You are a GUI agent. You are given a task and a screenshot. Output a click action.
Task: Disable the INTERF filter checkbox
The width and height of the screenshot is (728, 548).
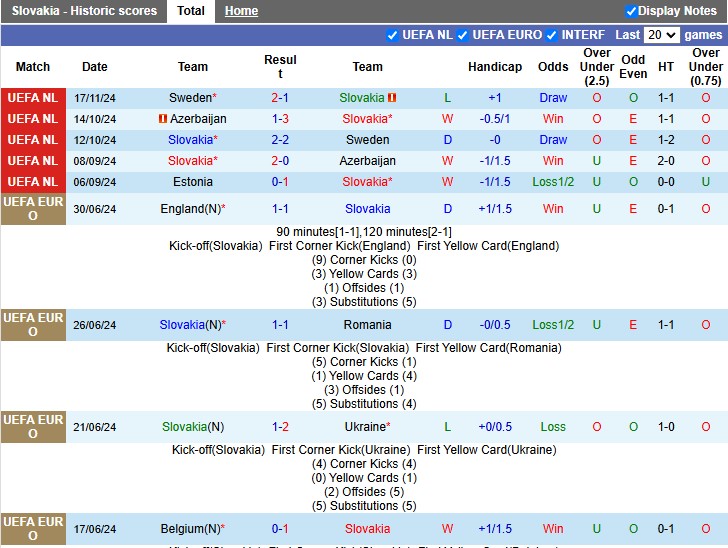pos(551,35)
